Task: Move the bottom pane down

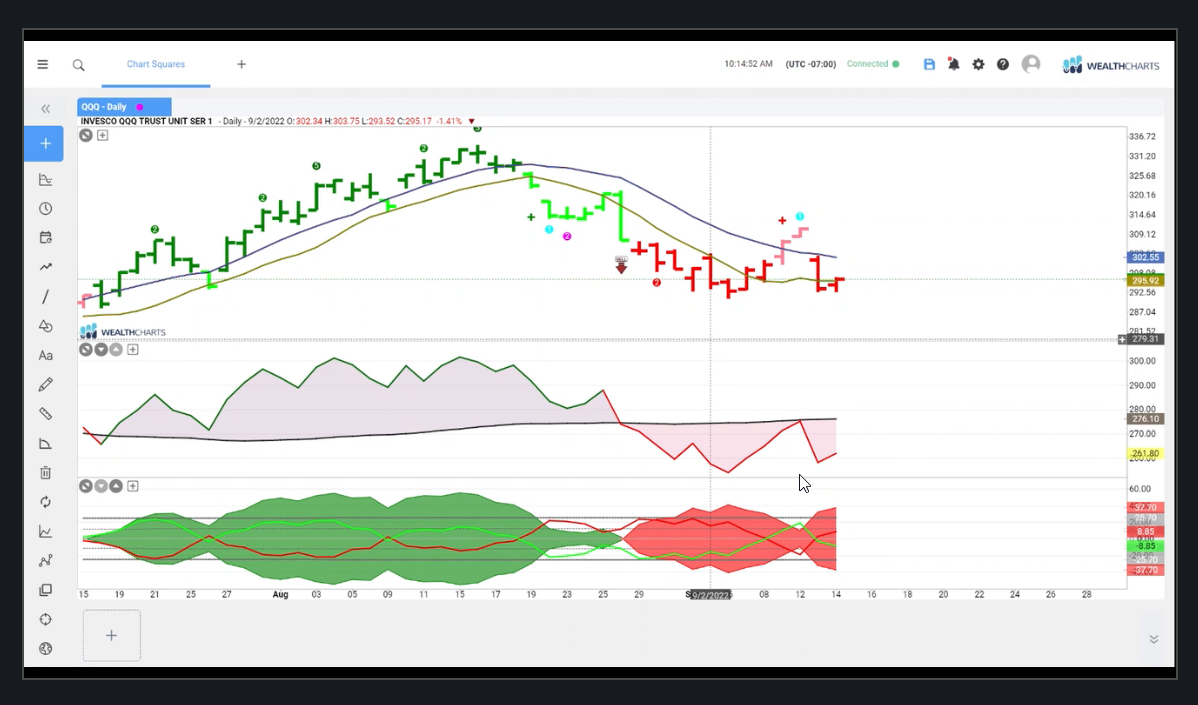Action: click(x=101, y=486)
